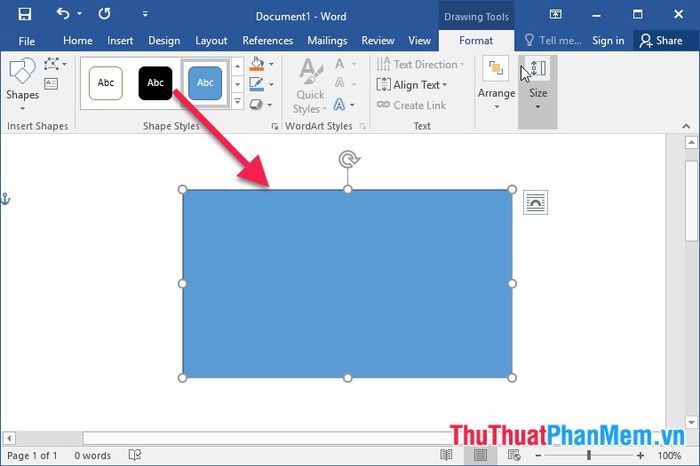700x466 pixels.
Task: Open Text Direction options
Action: [420, 65]
